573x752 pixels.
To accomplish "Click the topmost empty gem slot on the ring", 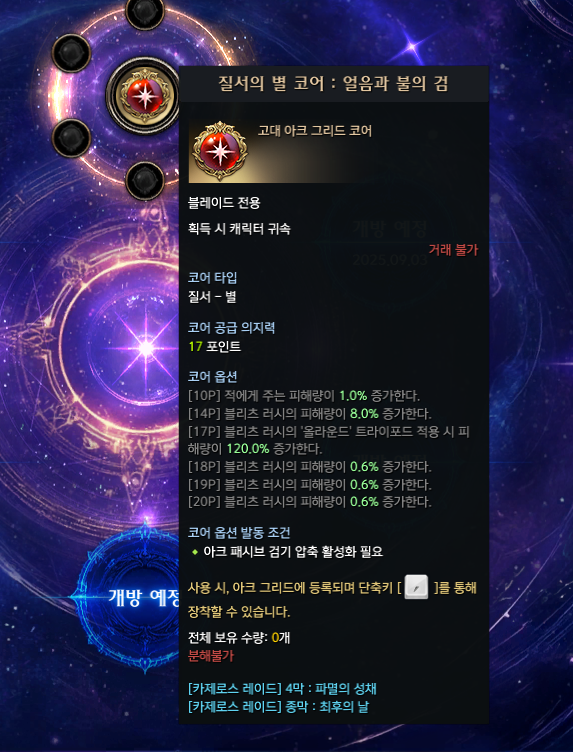I will click(x=145, y=11).
